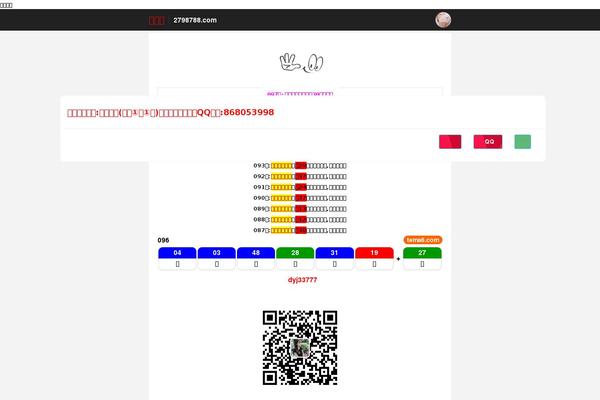600x400 pixels.
Task: Click the 087 record row
Action: 300,230
